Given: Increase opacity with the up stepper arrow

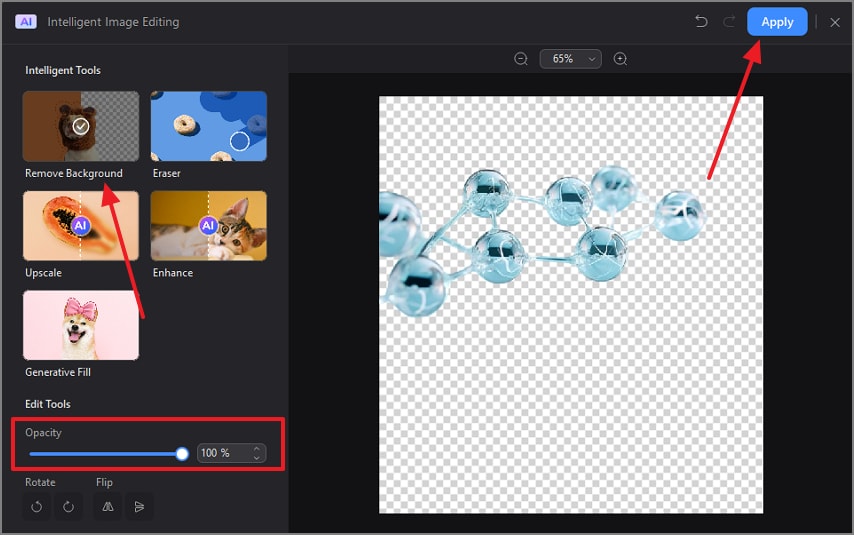Looking at the screenshot, I should pos(257,448).
